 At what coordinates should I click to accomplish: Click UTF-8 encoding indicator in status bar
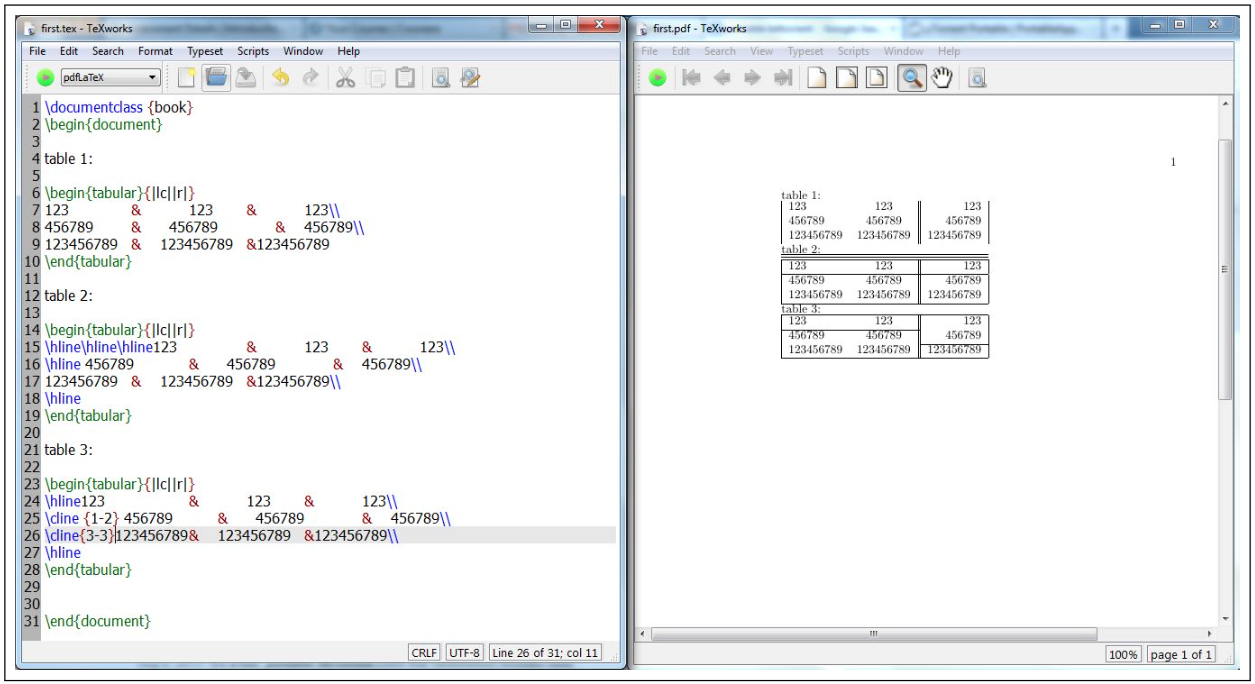(x=464, y=653)
